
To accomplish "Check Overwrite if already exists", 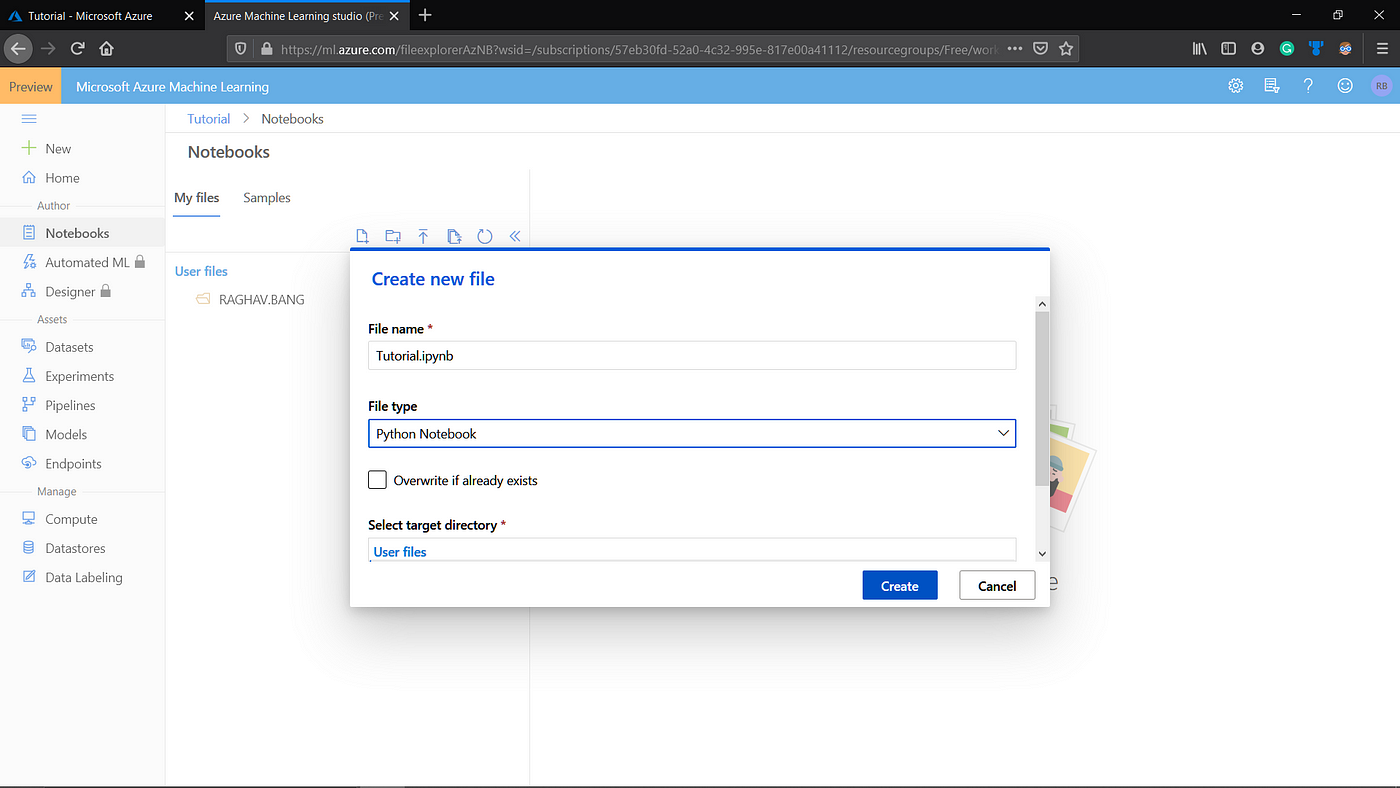I will pyautogui.click(x=377, y=480).
